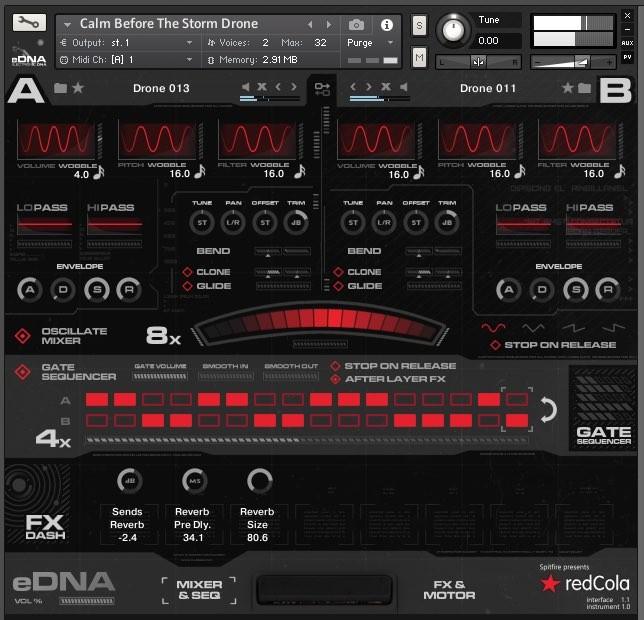Favorite Drone 013 with star icon
The width and height of the screenshot is (644, 620).
[x=78, y=88]
